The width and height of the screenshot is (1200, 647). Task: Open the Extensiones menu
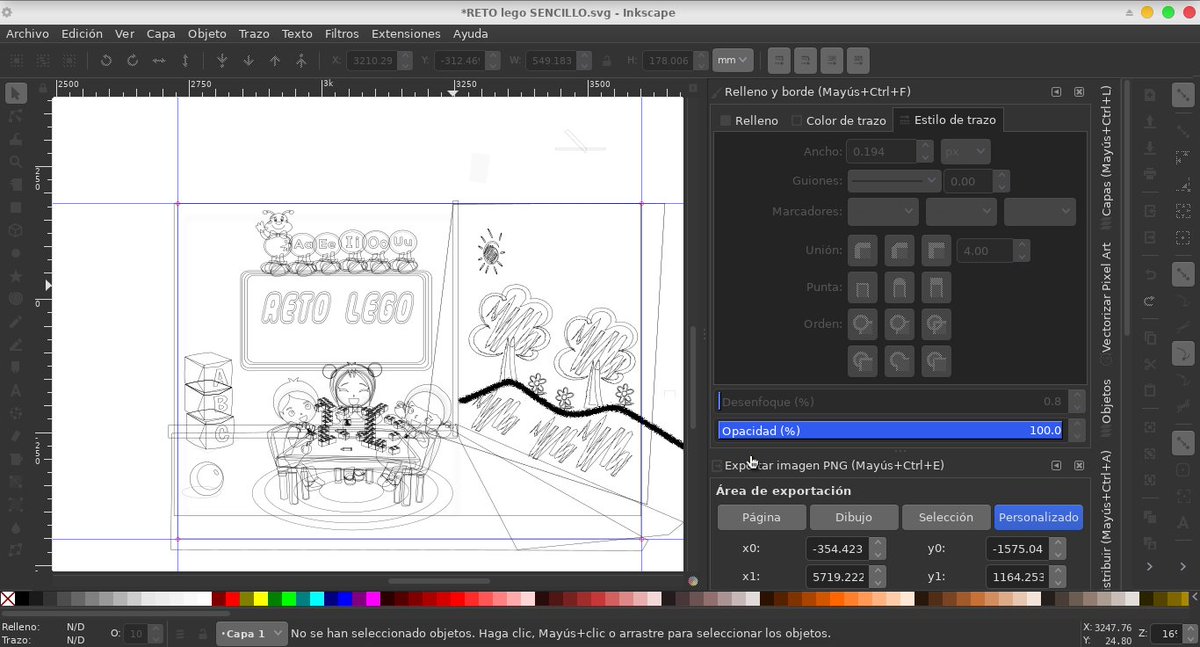pos(406,33)
